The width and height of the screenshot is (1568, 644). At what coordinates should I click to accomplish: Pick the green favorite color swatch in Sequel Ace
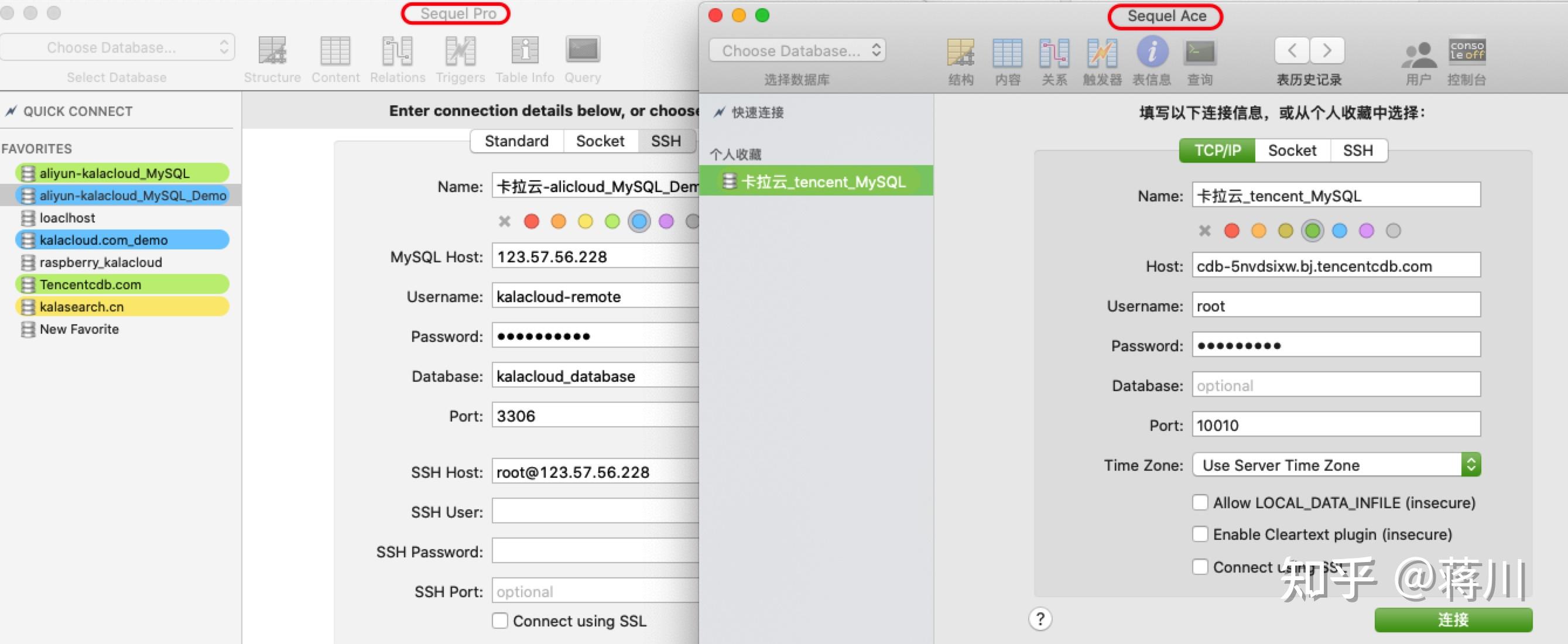(x=1312, y=230)
